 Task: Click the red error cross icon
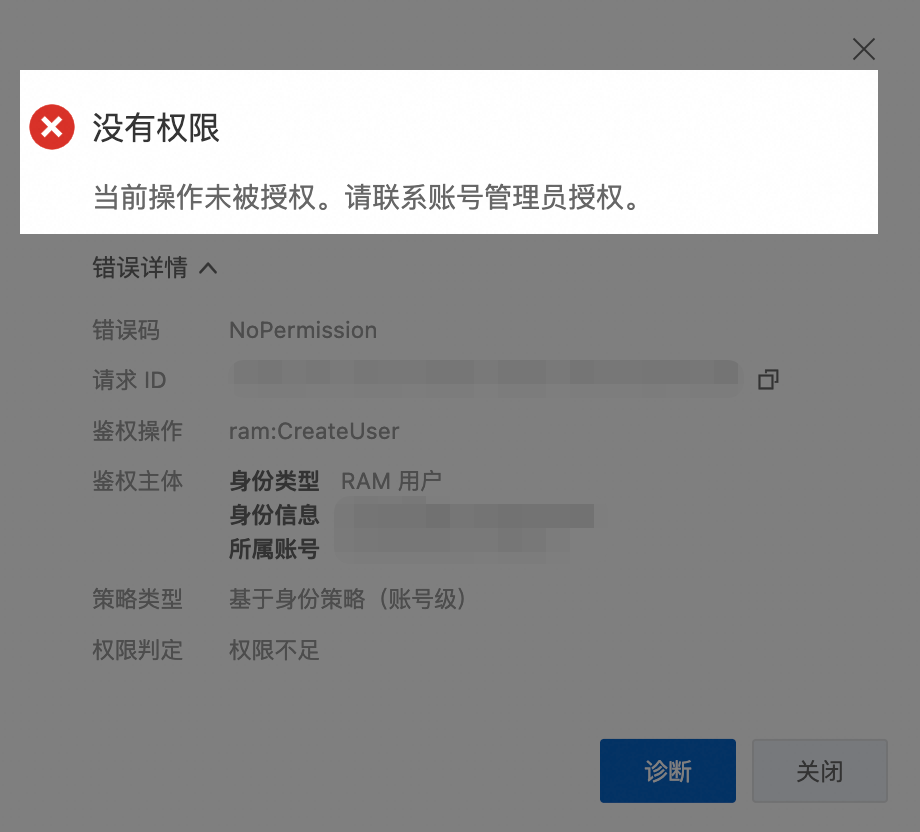[x=52, y=127]
